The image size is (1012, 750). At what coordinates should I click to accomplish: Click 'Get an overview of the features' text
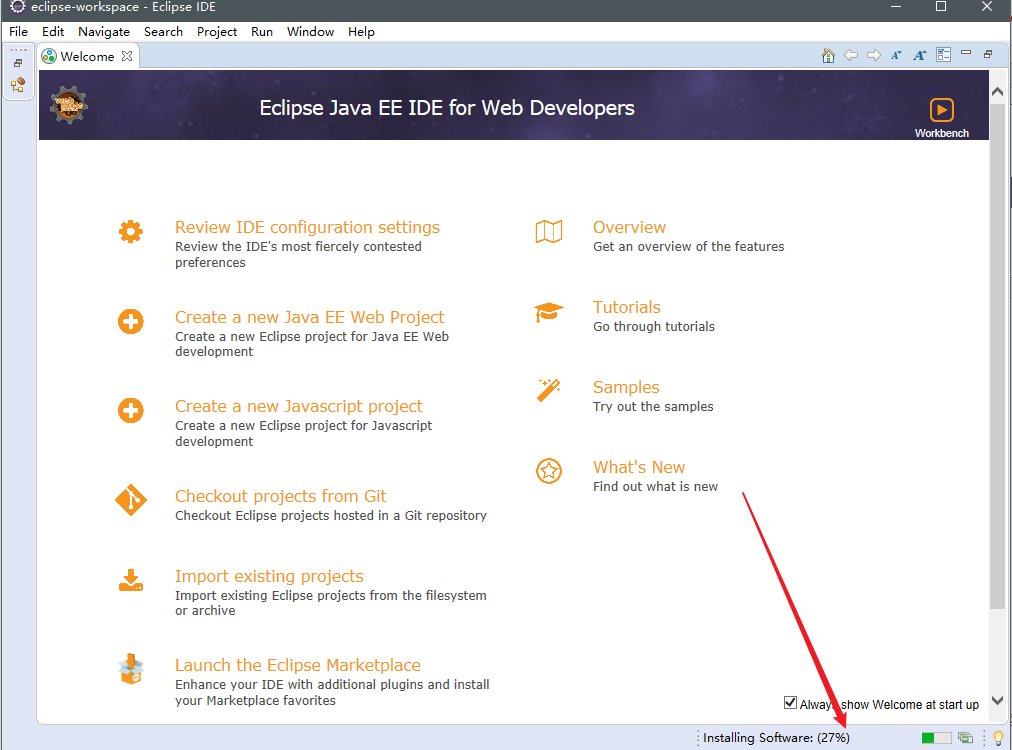pyautogui.click(x=689, y=247)
